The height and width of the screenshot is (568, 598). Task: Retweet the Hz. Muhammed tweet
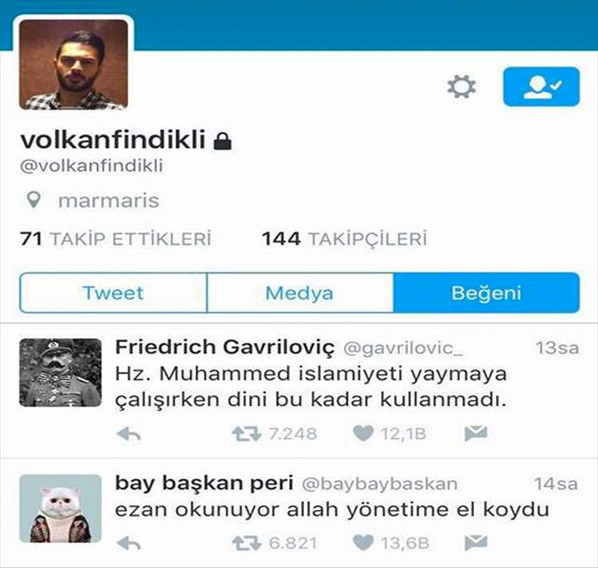click(x=246, y=434)
